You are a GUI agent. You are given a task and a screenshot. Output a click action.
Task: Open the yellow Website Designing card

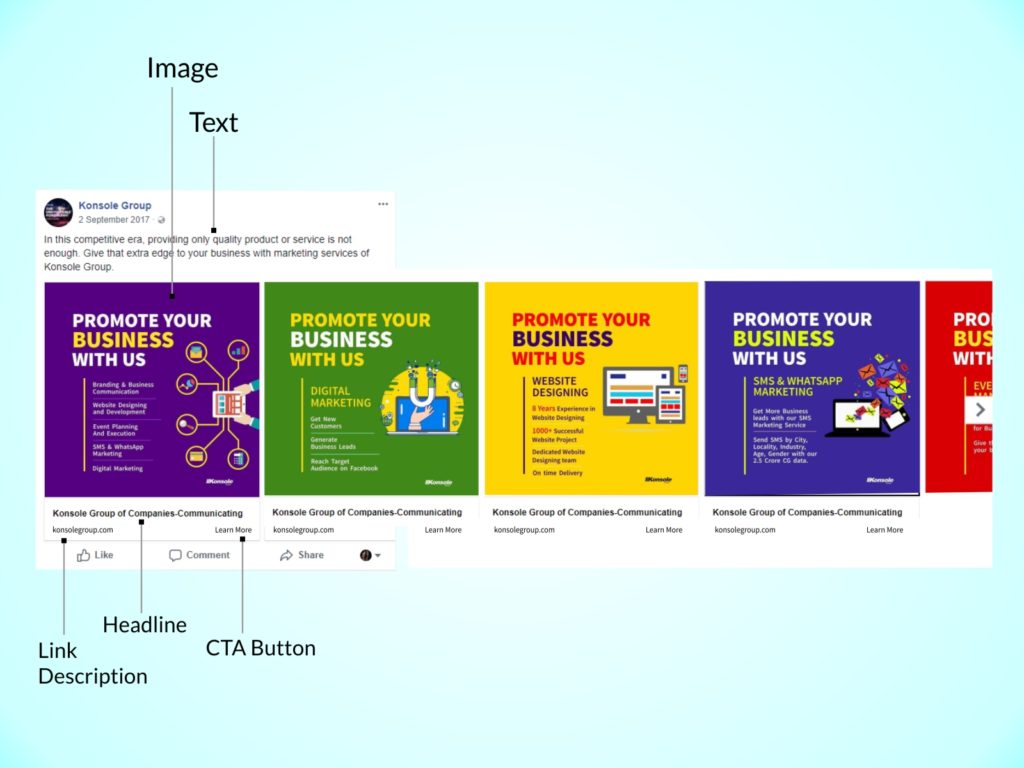(x=591, y=389)
